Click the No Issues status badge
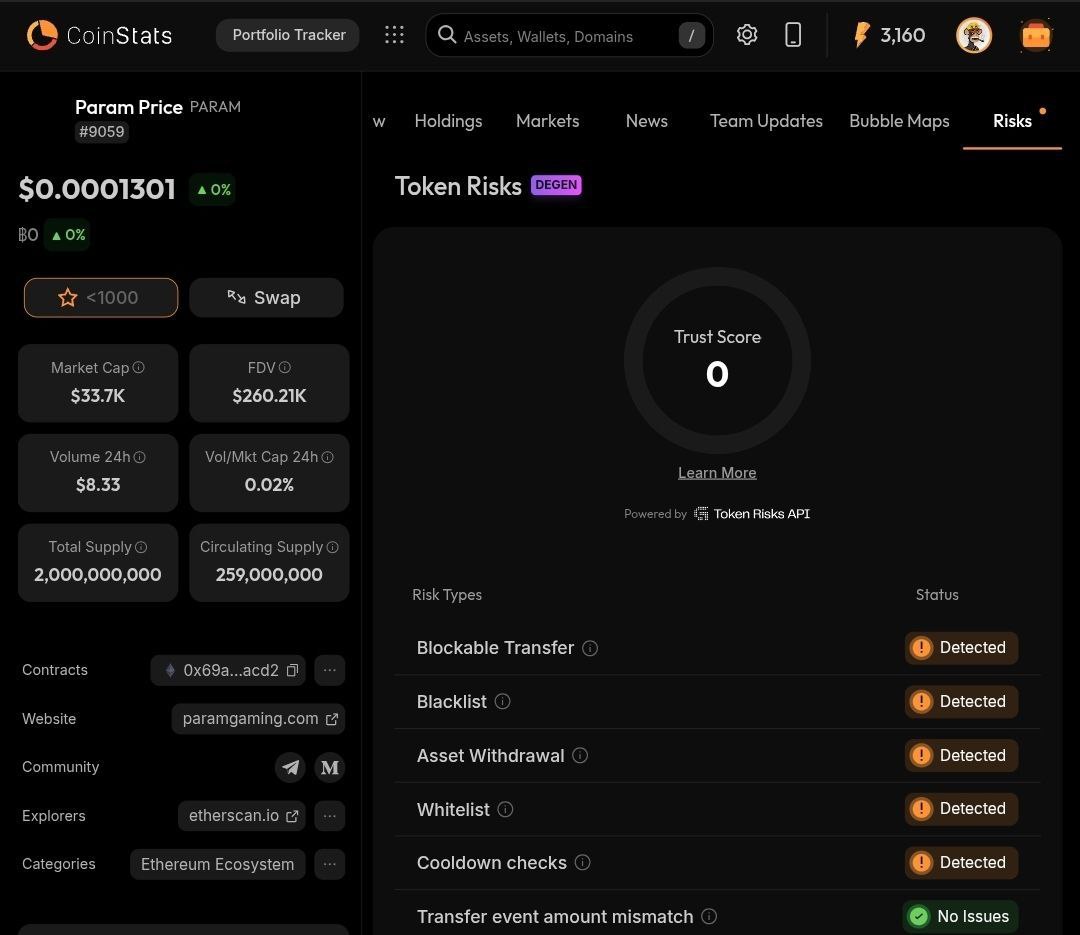 (960, 916)
